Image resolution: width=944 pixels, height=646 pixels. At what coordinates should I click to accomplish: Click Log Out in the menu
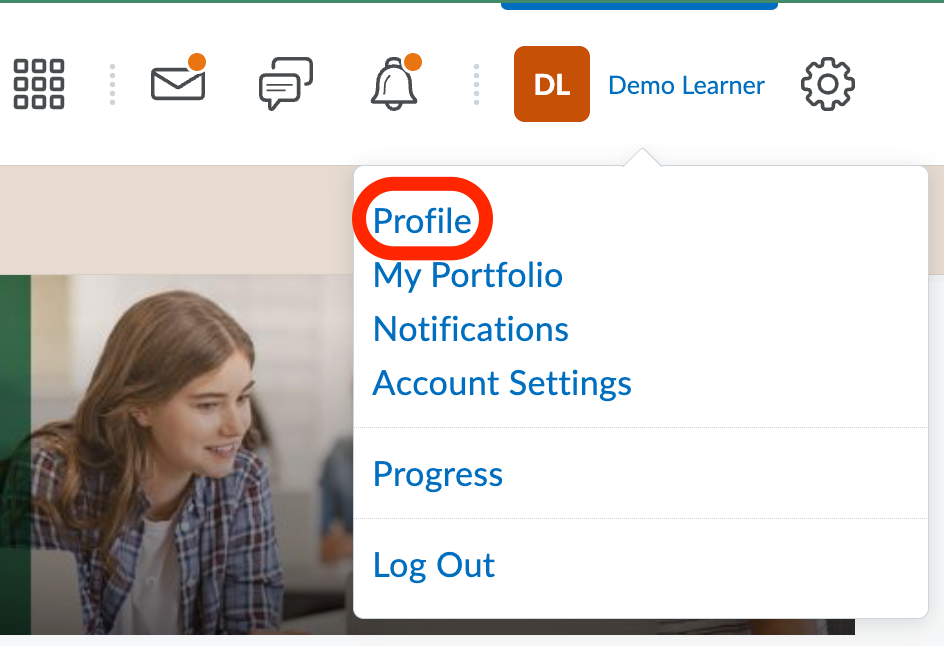[433, 565]
